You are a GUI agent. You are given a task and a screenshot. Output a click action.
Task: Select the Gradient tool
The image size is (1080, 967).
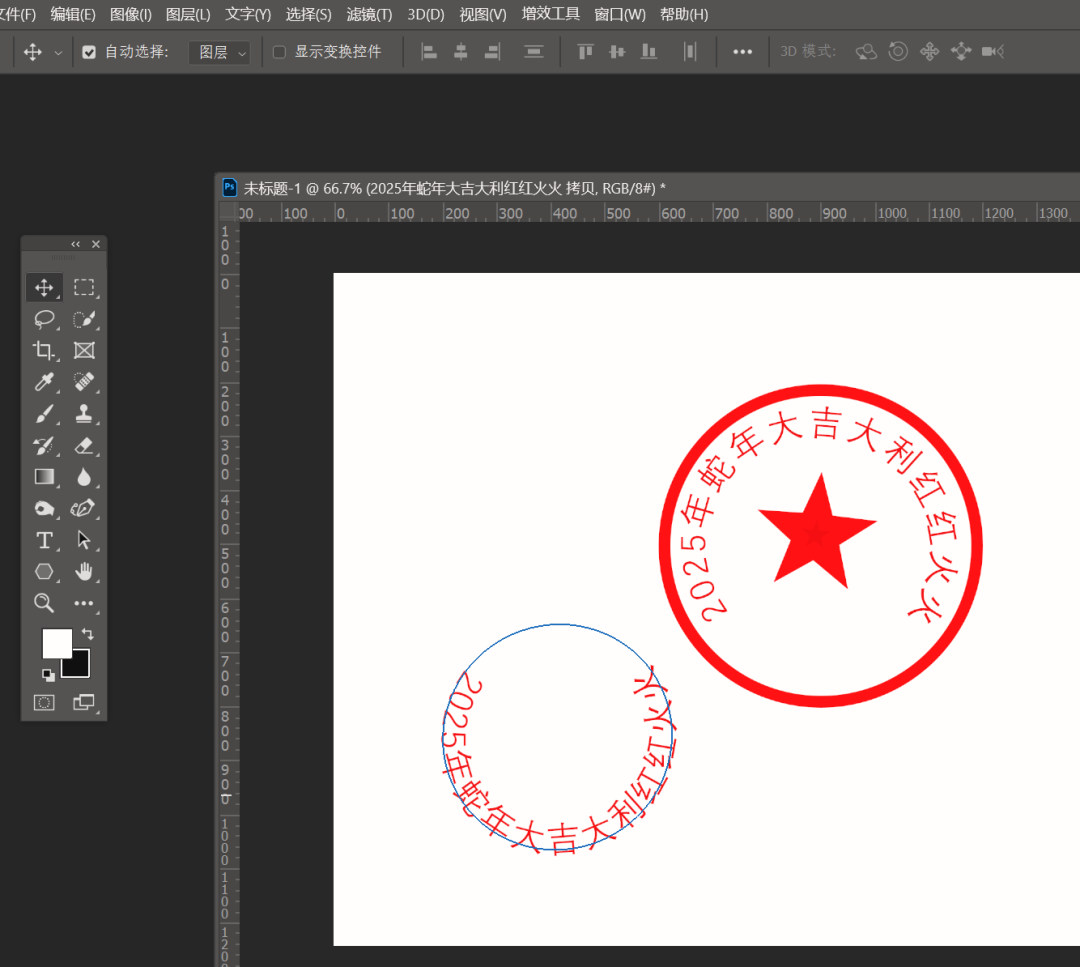(x=44, y=477)
